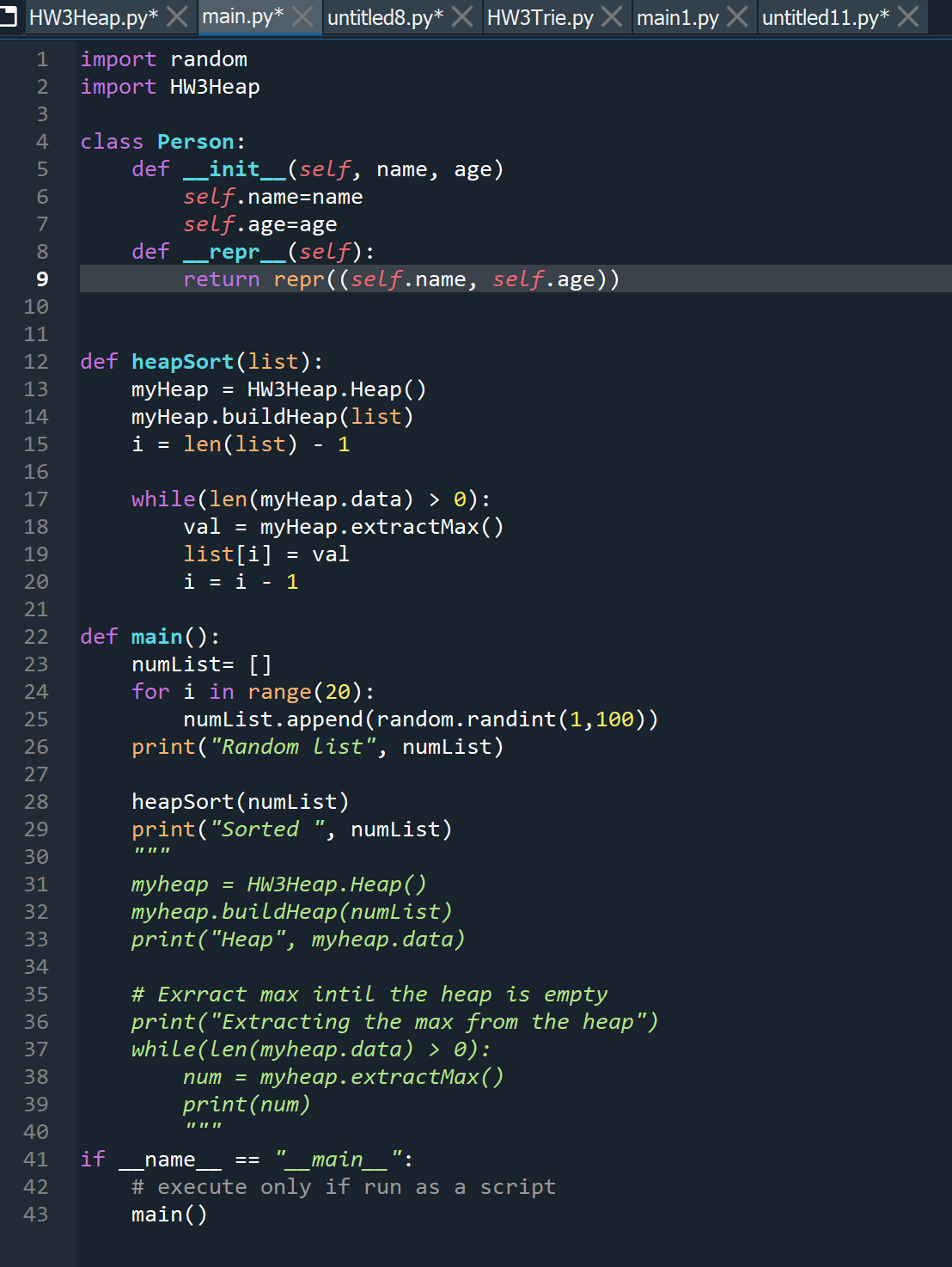This screenshot has width=952, height=1267.
Task: Click line number 9 in the gutter
Action: pos(41,278)
